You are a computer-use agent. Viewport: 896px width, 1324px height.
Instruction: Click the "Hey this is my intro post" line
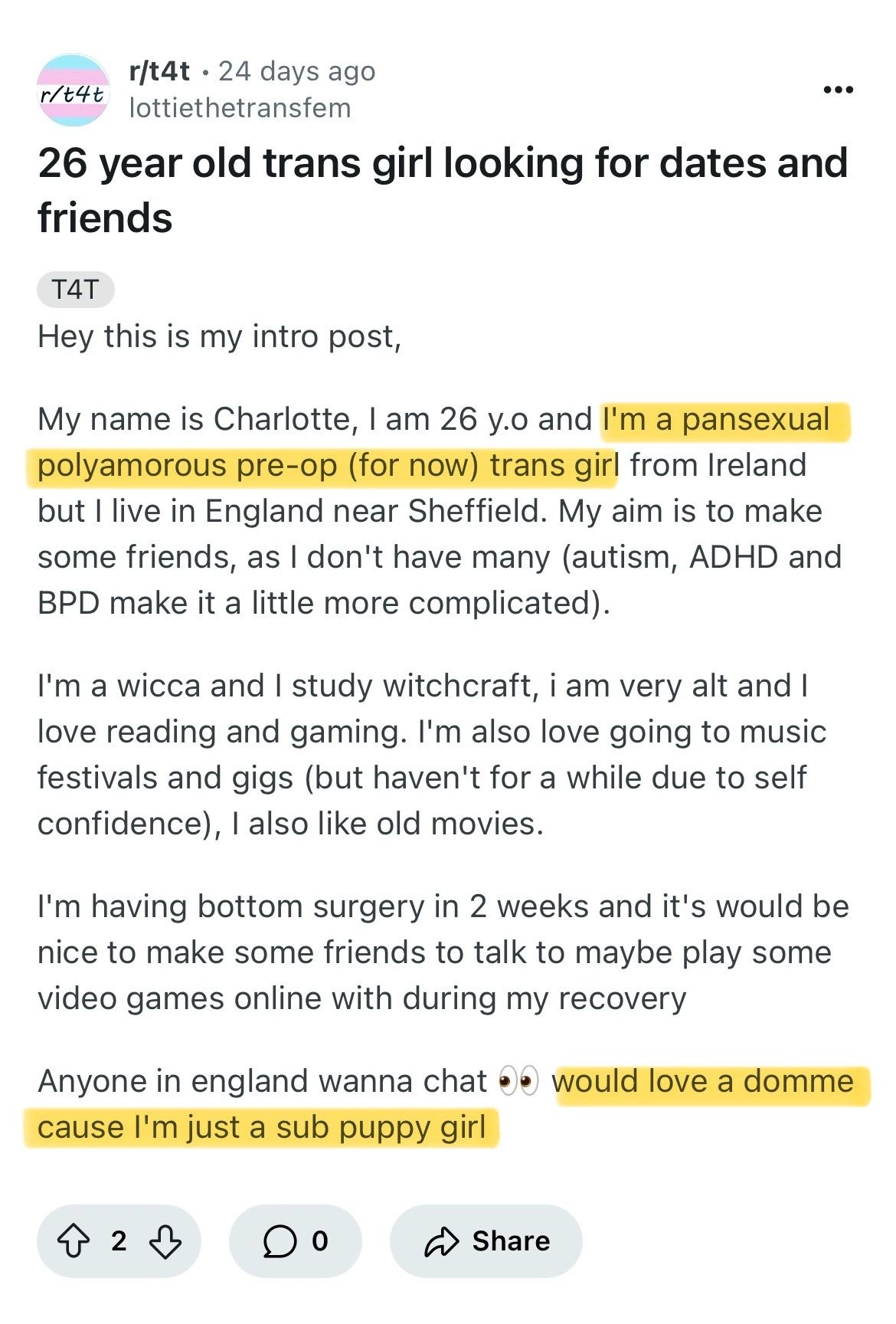click(x=219, y=336)
